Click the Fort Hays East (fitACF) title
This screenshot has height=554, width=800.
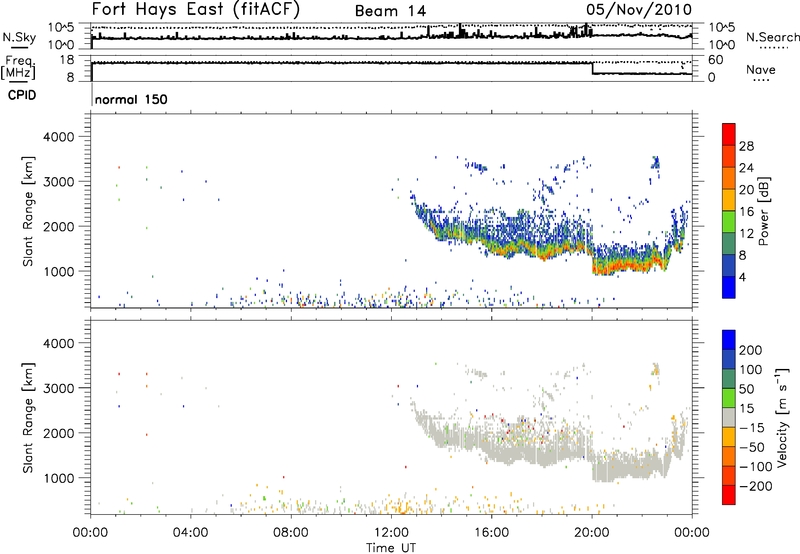point(195,9)
